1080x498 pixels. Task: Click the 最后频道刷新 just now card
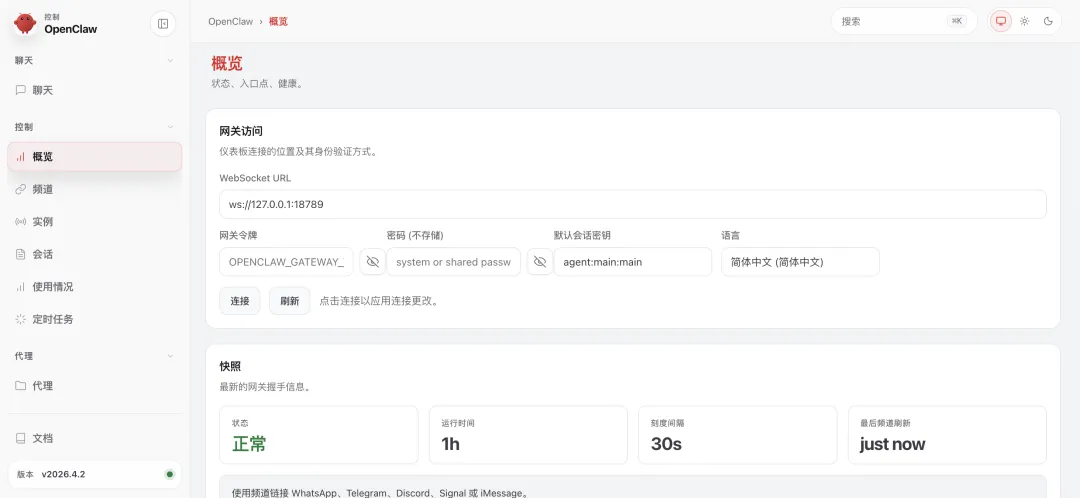click(x=947, y=435)
